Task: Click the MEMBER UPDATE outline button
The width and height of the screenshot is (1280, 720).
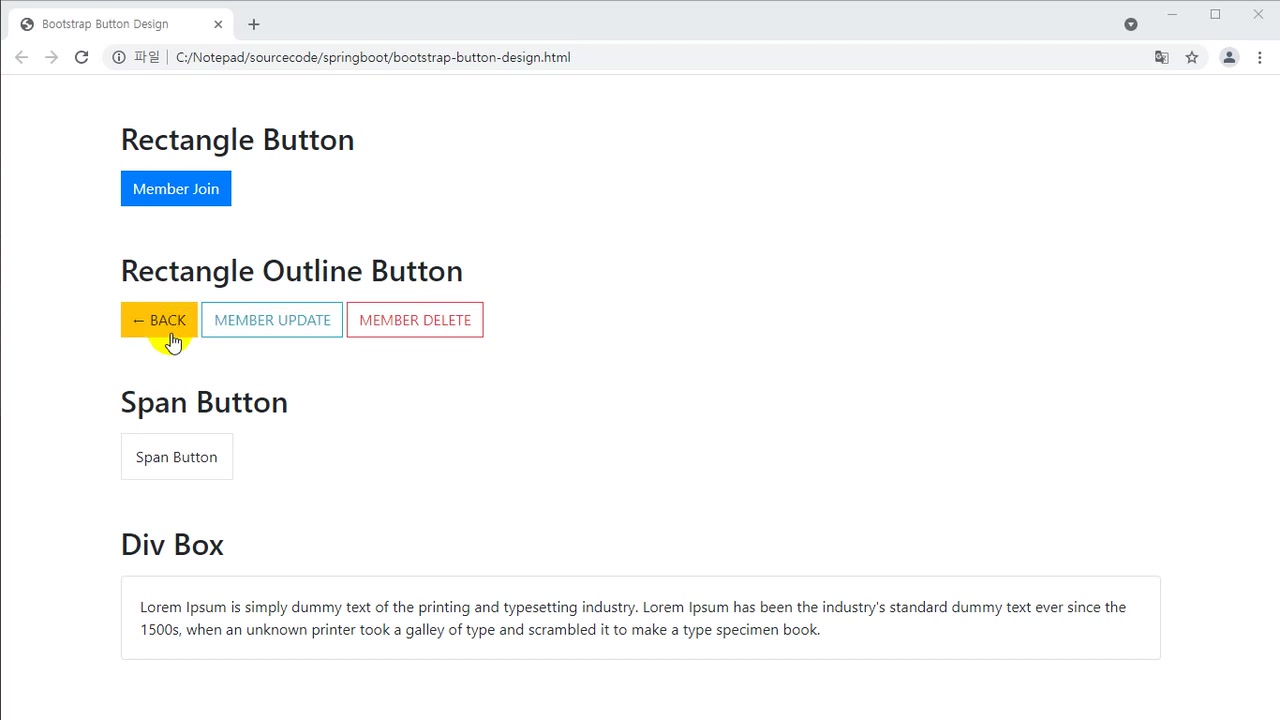Action: [x=272, y=320]
